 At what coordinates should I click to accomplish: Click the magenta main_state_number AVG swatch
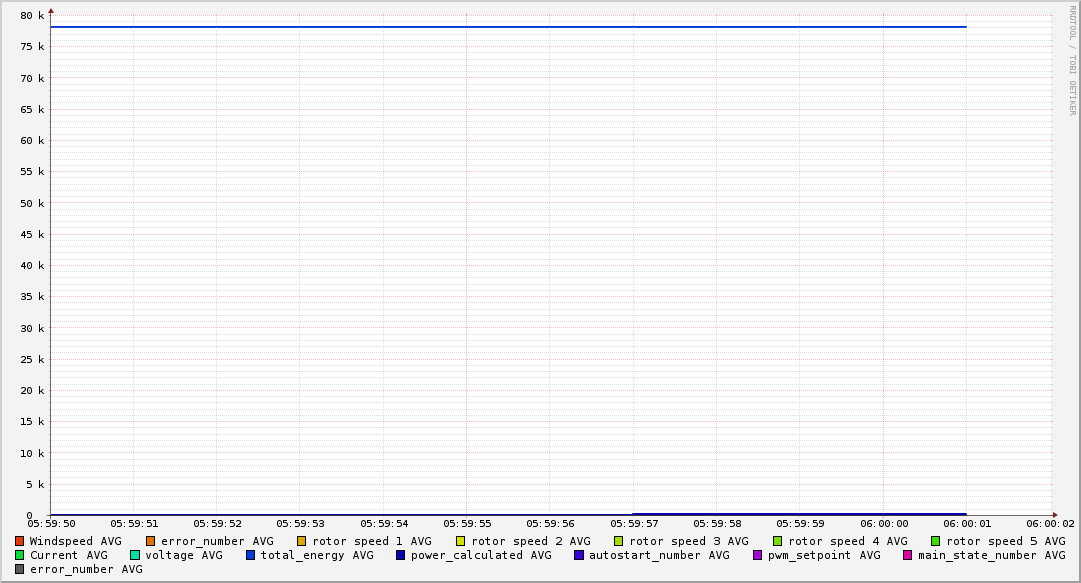click(x=908, y=555)
